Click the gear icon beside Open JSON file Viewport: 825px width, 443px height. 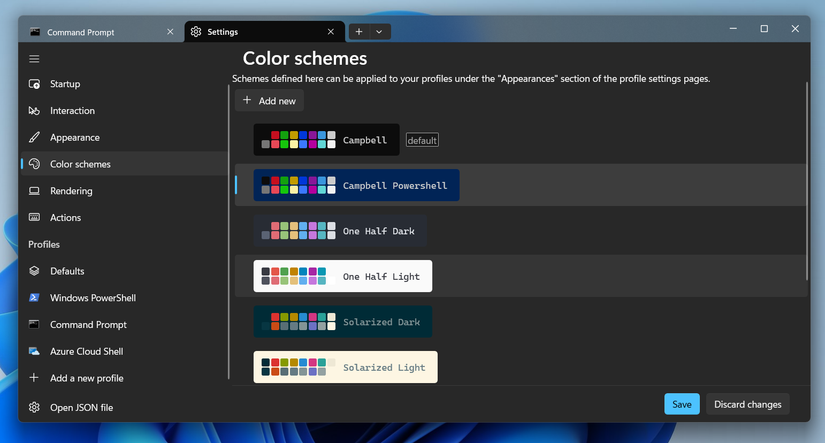[x=34, y=407]
